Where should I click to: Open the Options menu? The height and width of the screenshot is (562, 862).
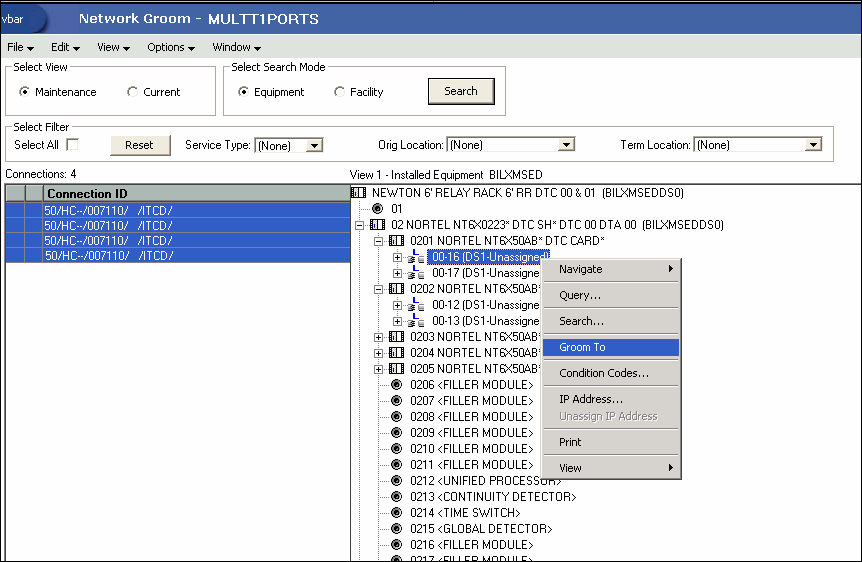pos(171,47)
